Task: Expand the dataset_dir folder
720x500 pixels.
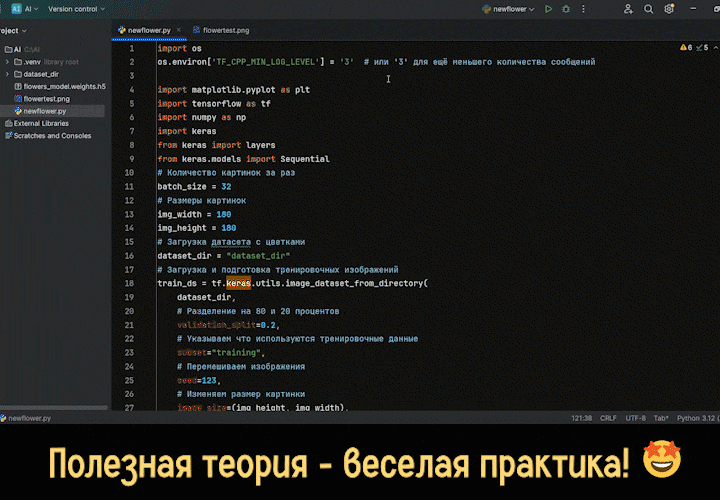Action: click(x=8, y=74)
